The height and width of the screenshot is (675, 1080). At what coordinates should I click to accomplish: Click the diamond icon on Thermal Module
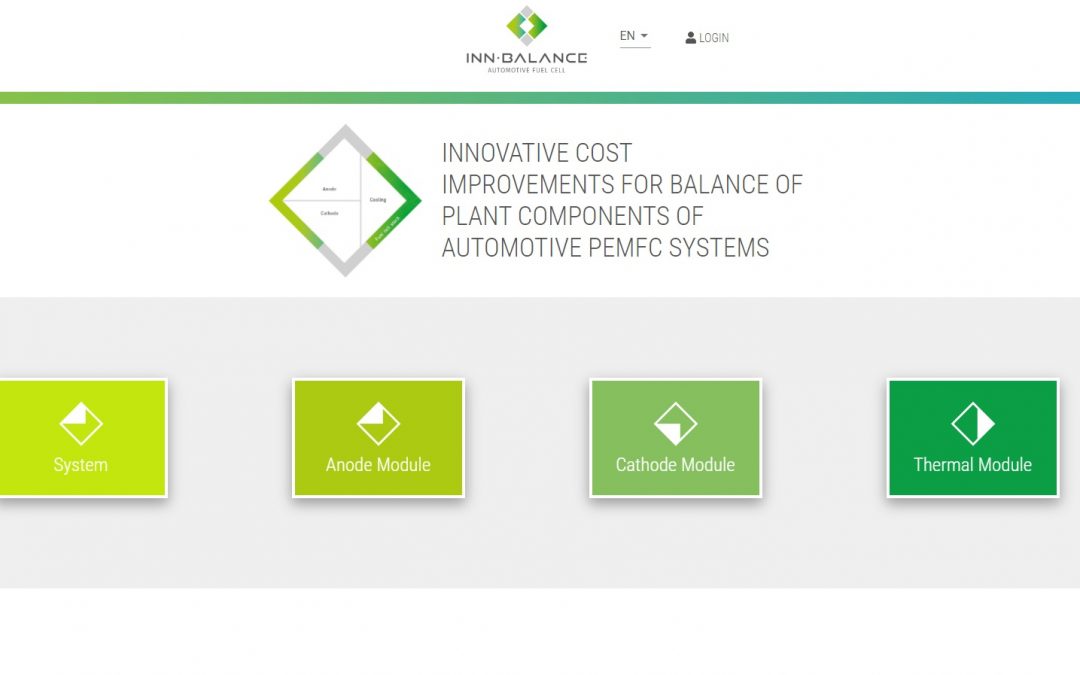tap(973, 424)
